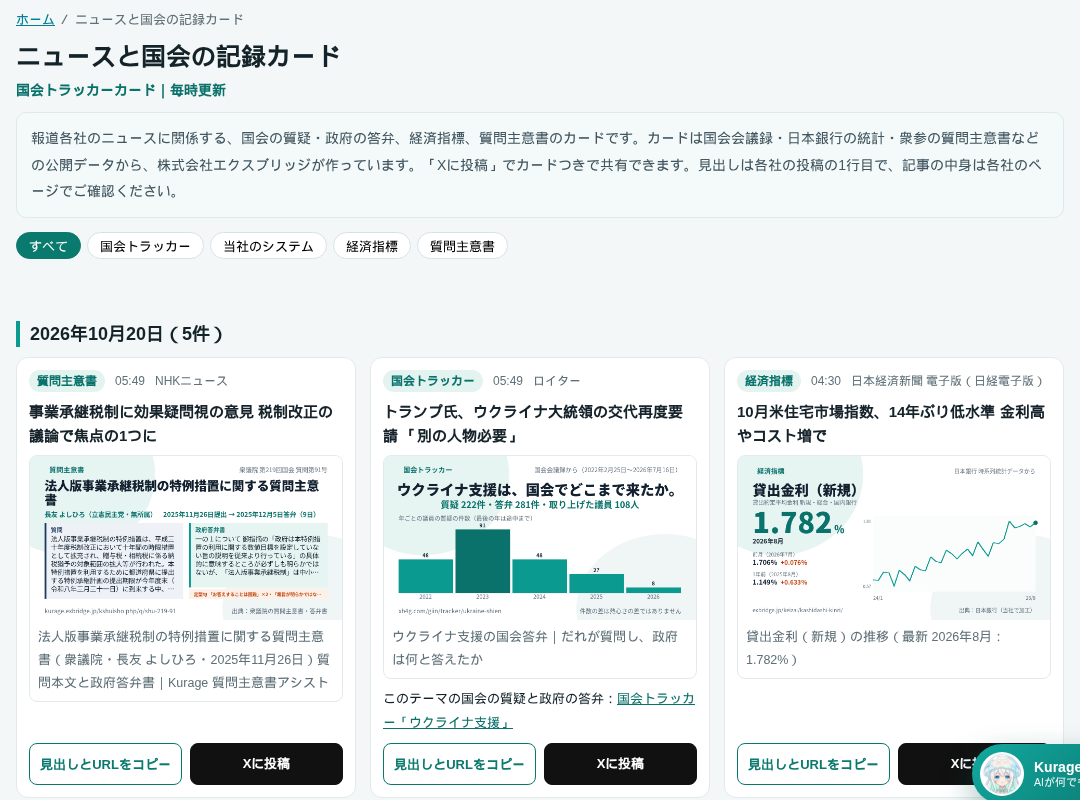
Task: Click subtitle 国会トラッカーカード | 毎時更新
Action: (121, 90)
